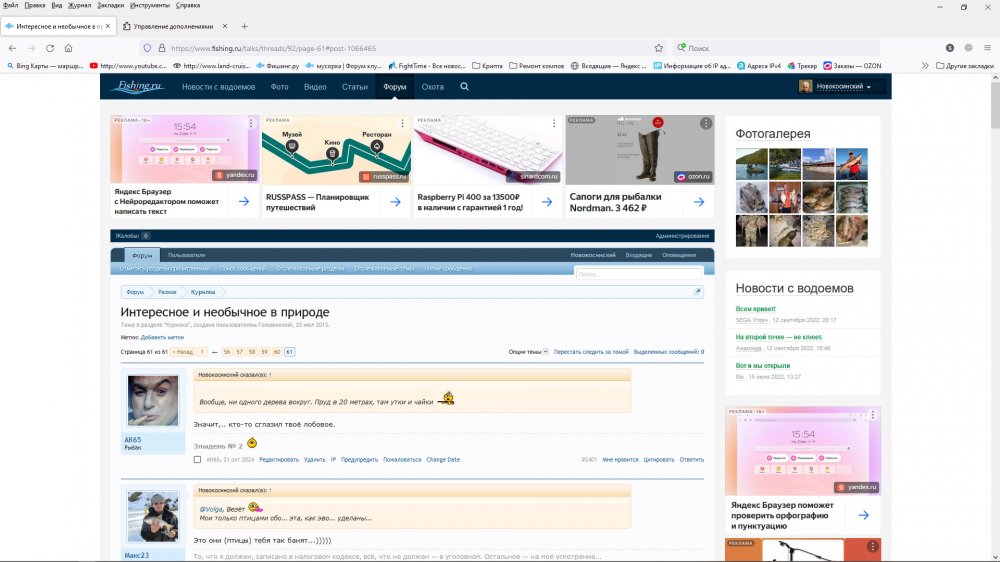This screenshot has width=1000, height=562.
Task: Go to page 56 of the thread
Action: (x=227, y=352)
